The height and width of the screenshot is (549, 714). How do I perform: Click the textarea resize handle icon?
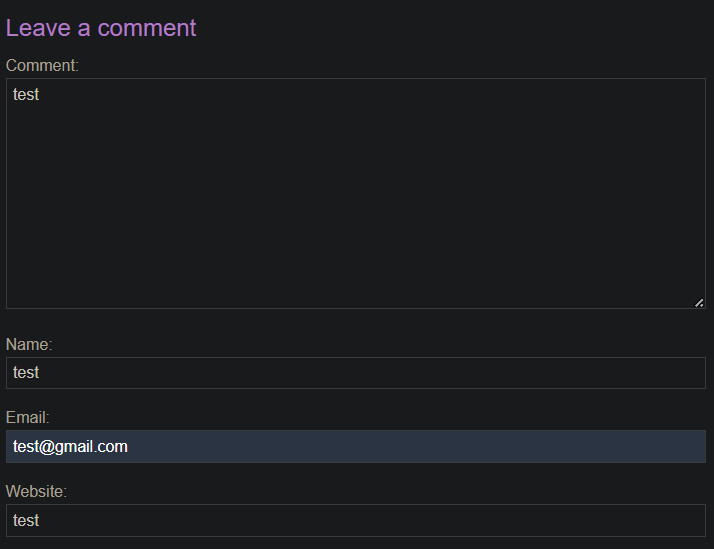pyautogui.click(x=699, y=303)
